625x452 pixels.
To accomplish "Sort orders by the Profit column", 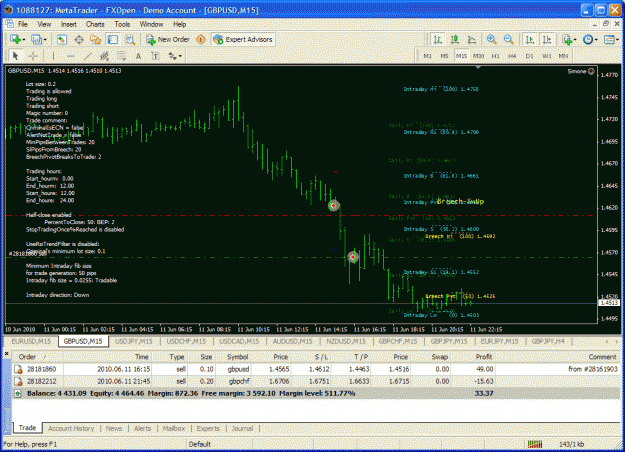I will coord(483,357).
